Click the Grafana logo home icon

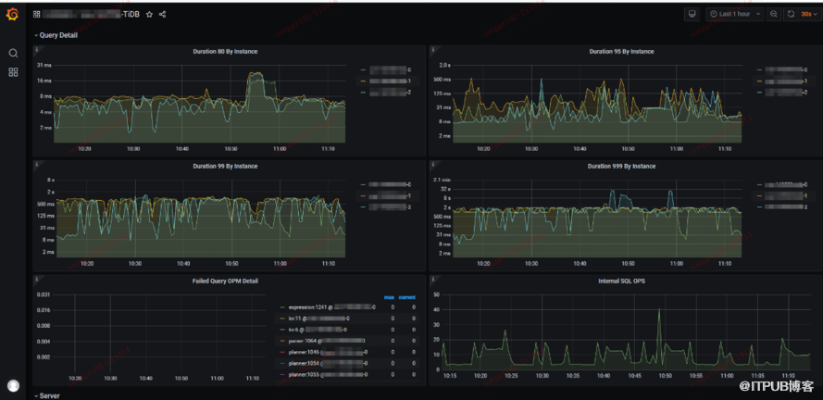click(x=13, y=15)
